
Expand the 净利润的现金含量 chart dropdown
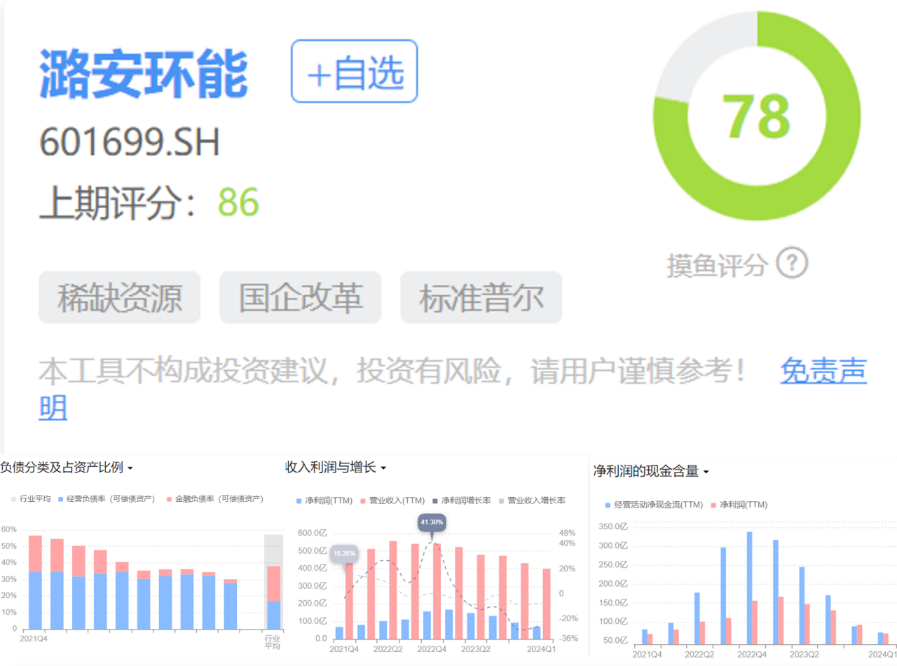706,472
